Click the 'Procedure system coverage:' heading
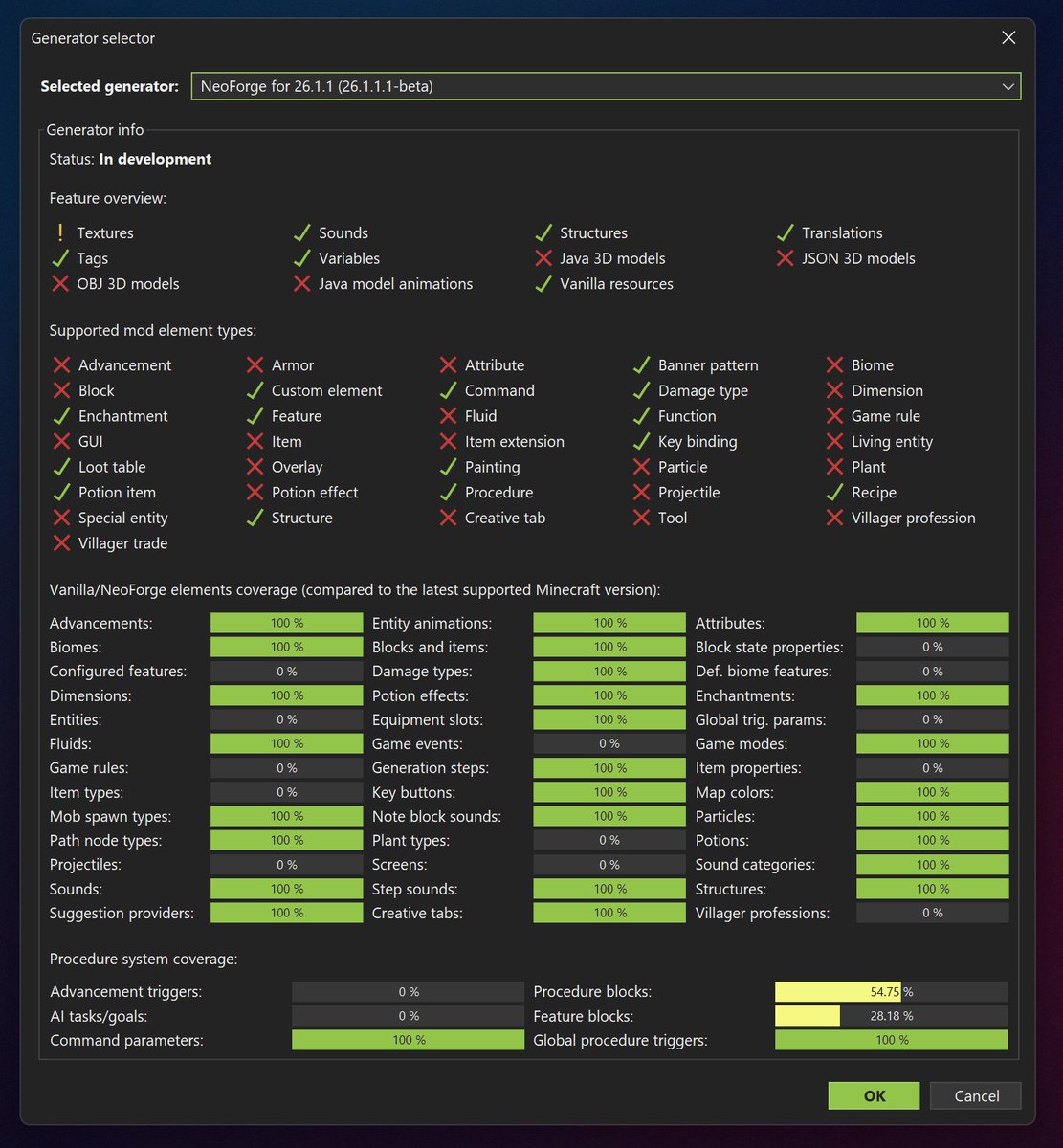 click(x=144, y=959)
